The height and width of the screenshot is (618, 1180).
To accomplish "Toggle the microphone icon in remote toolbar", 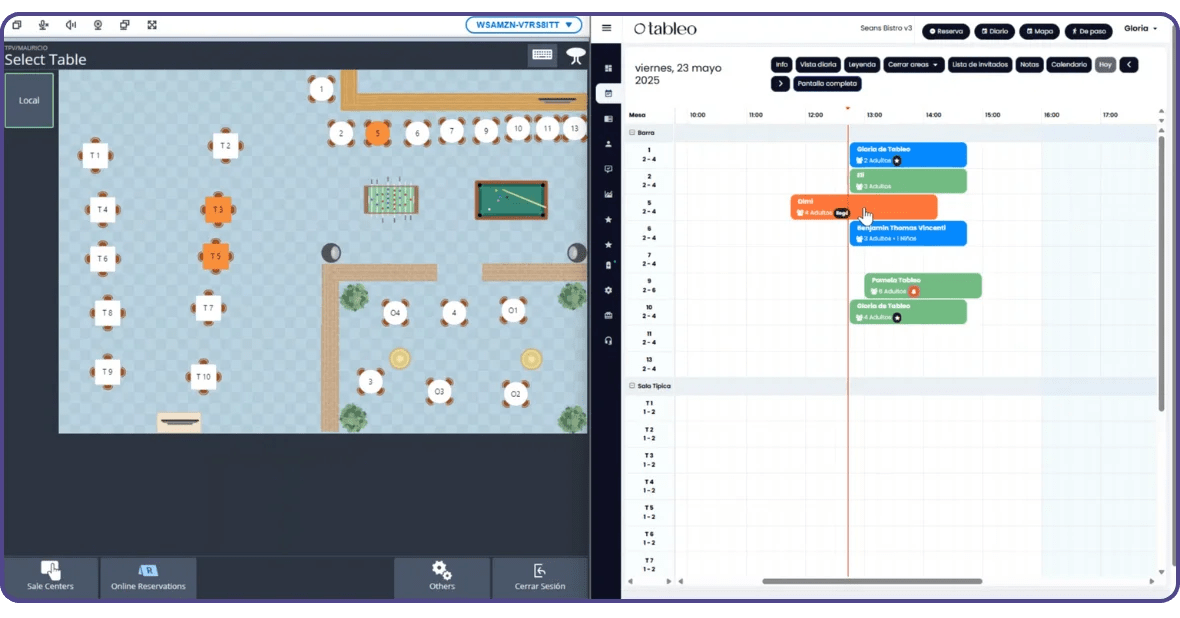I will [44, 25].
